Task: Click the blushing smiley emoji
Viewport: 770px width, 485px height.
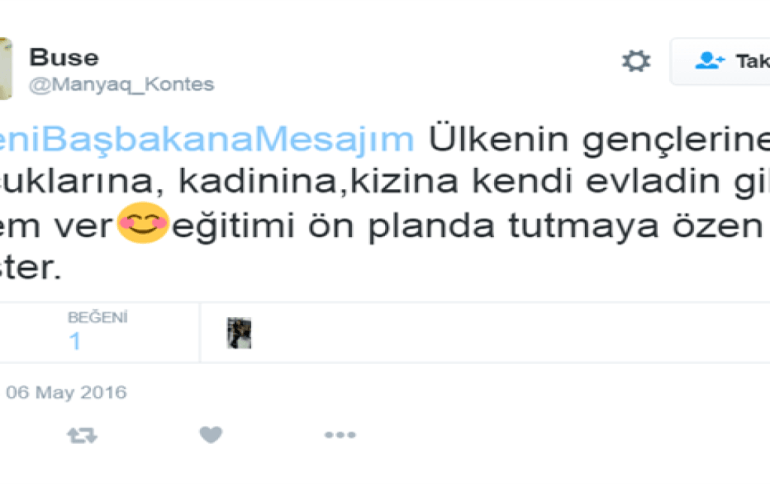Action: tap(143, 223)
